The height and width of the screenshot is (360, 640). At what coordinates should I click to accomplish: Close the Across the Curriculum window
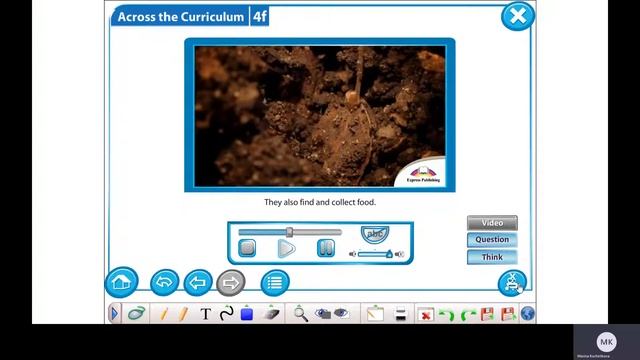pyautogui.click(x=518, y=16)
